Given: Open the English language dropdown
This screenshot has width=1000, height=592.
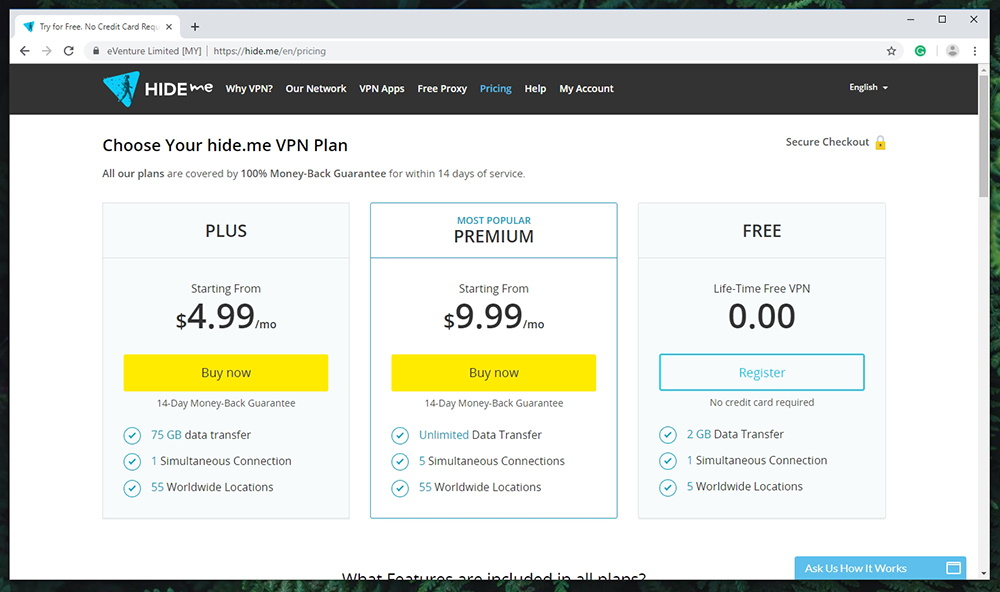Looking at the screenshot, I should 868,87.
